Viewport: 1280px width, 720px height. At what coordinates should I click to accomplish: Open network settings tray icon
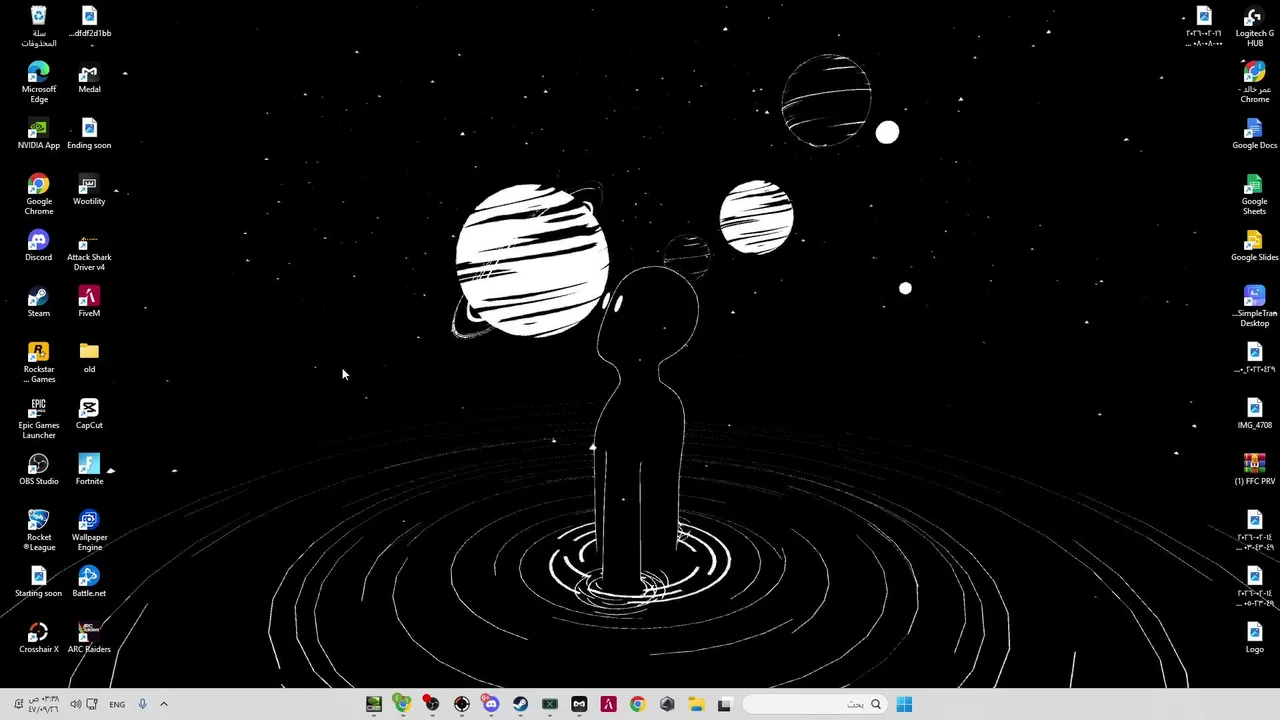tap(92, 704)
